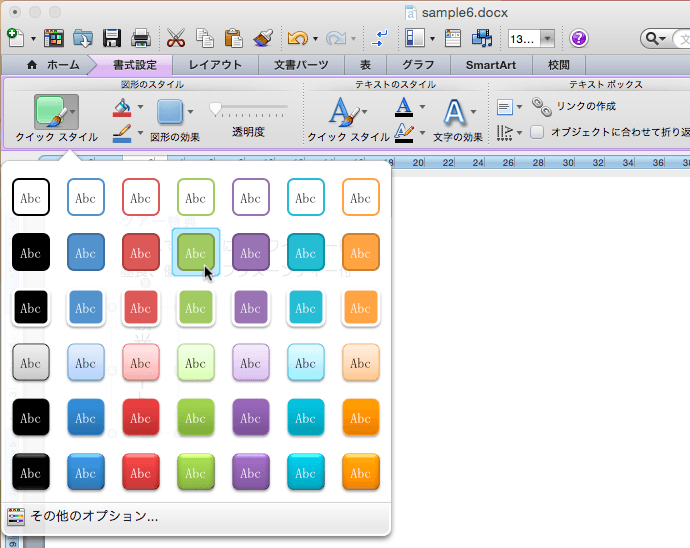
Task: Open the 表 tab
Action: pos(365,65)
